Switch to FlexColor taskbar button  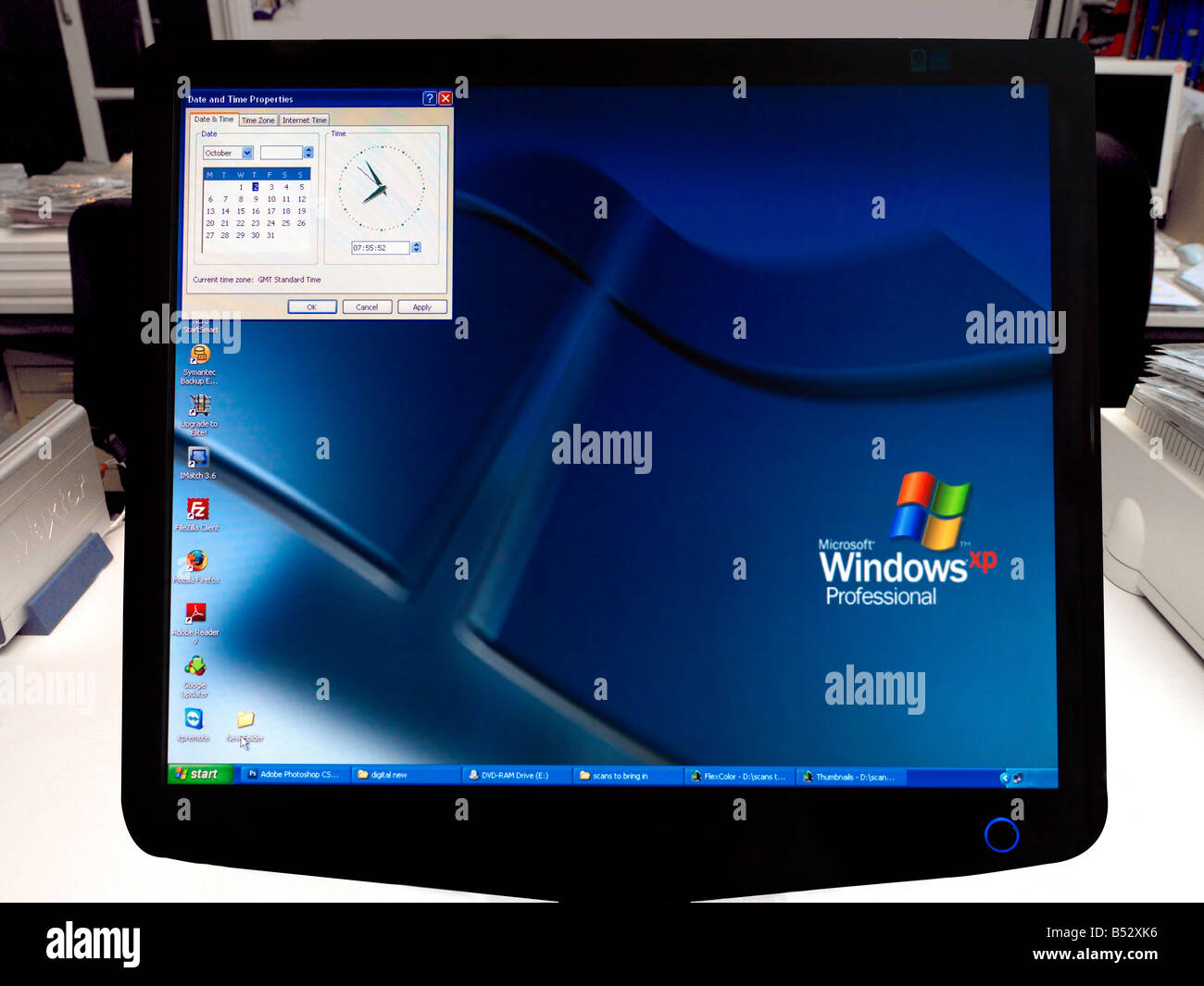coord(740,777)
